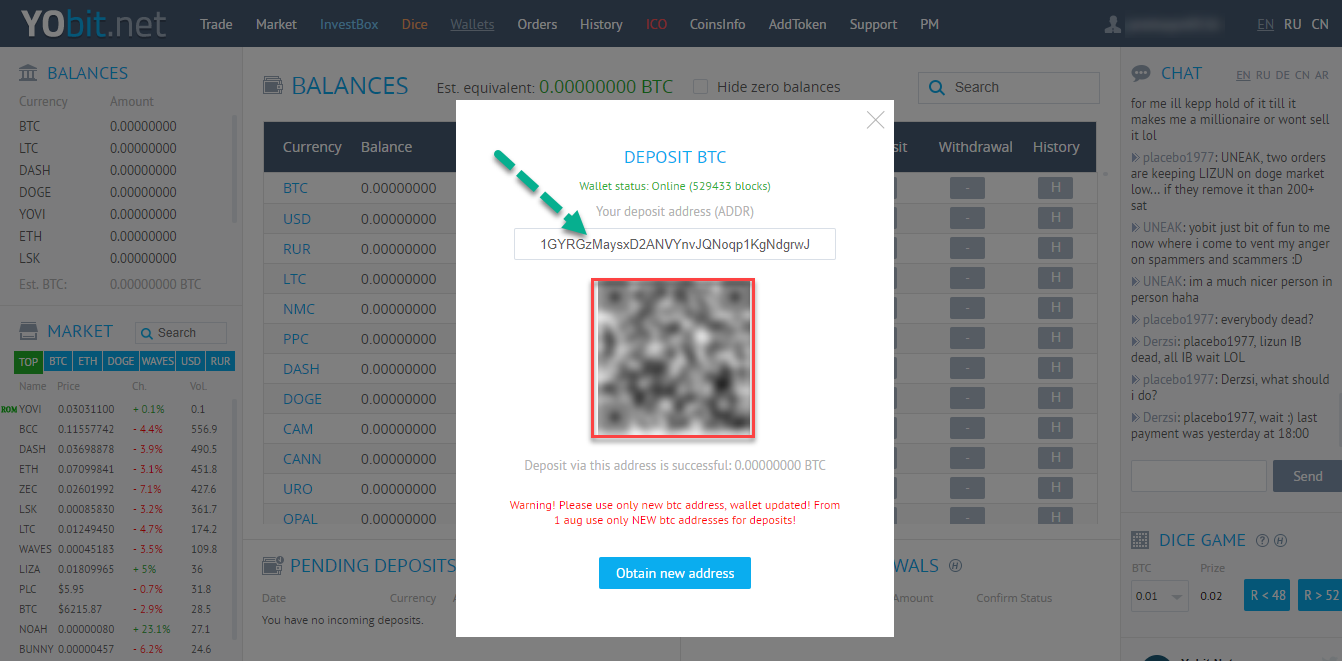Select NOAH row in market list
This screenshot has height=661, width=1342.
[118, 629]
